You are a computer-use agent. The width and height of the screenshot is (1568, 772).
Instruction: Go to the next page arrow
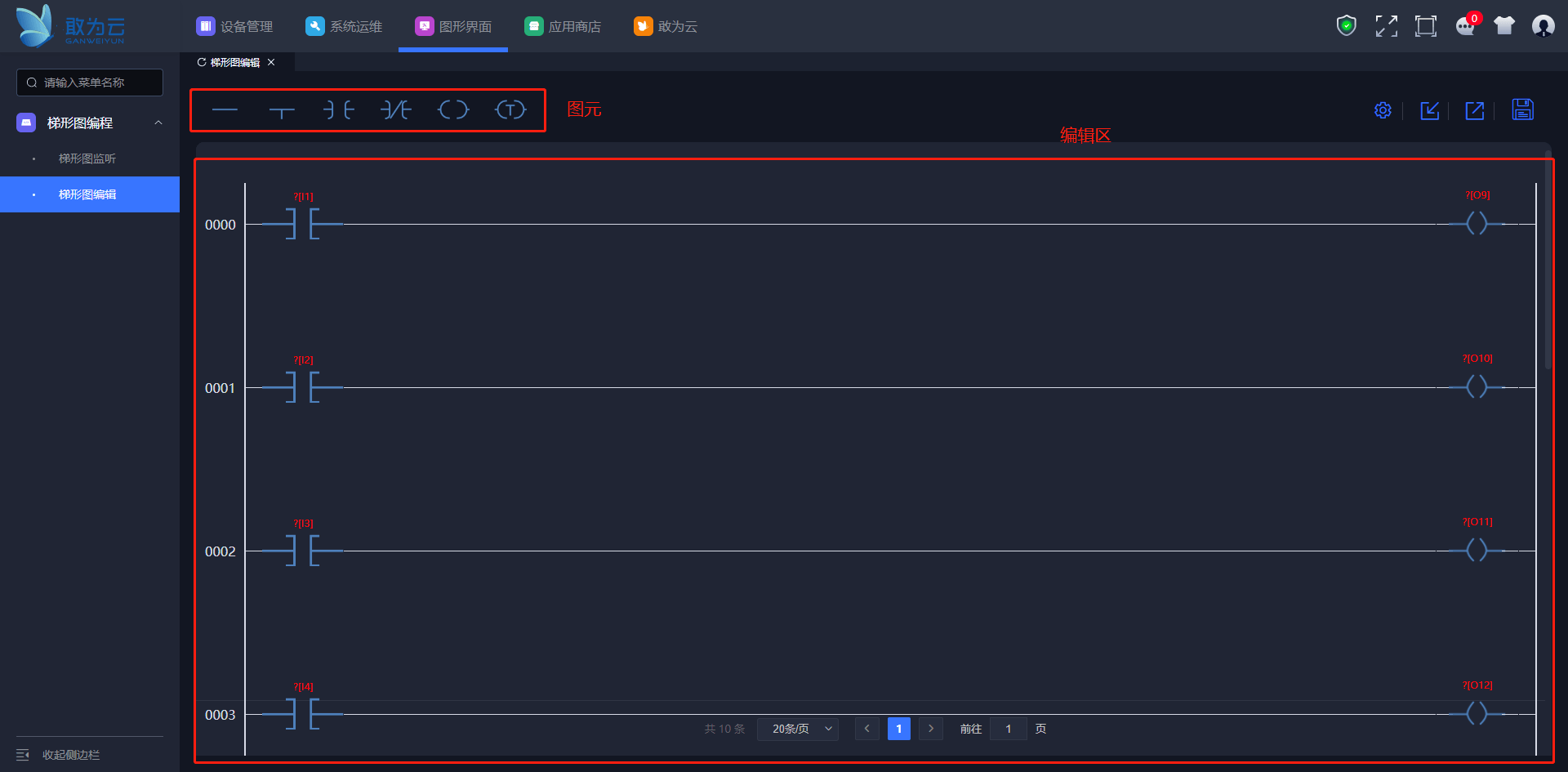click(931, 729)
